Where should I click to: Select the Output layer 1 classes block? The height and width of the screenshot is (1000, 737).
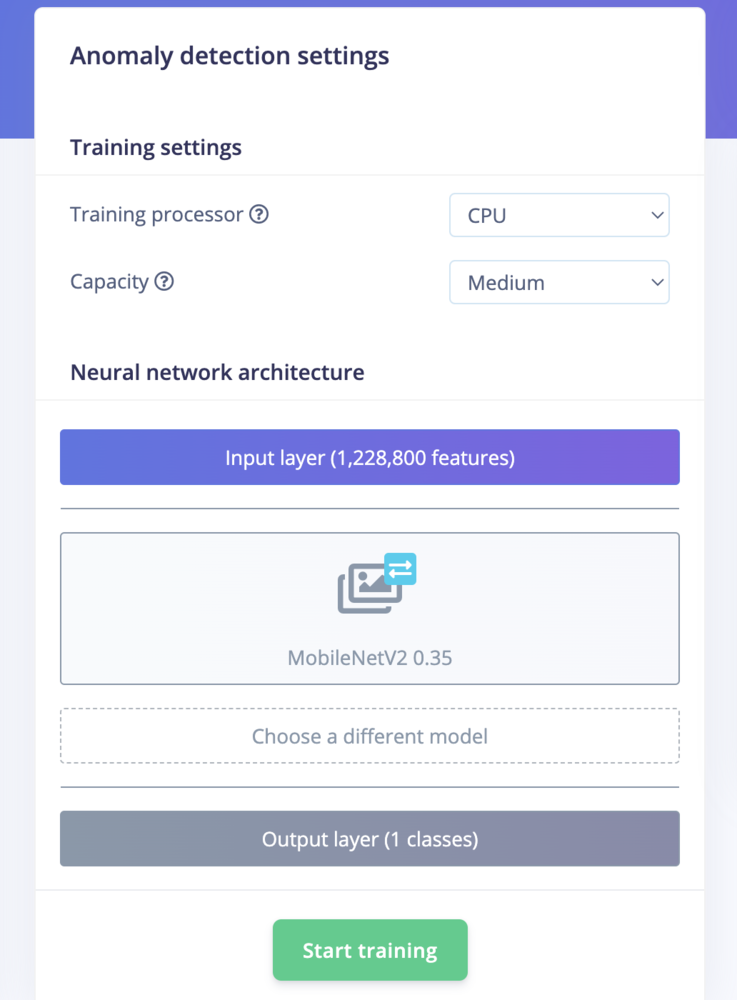coord(370,839)
